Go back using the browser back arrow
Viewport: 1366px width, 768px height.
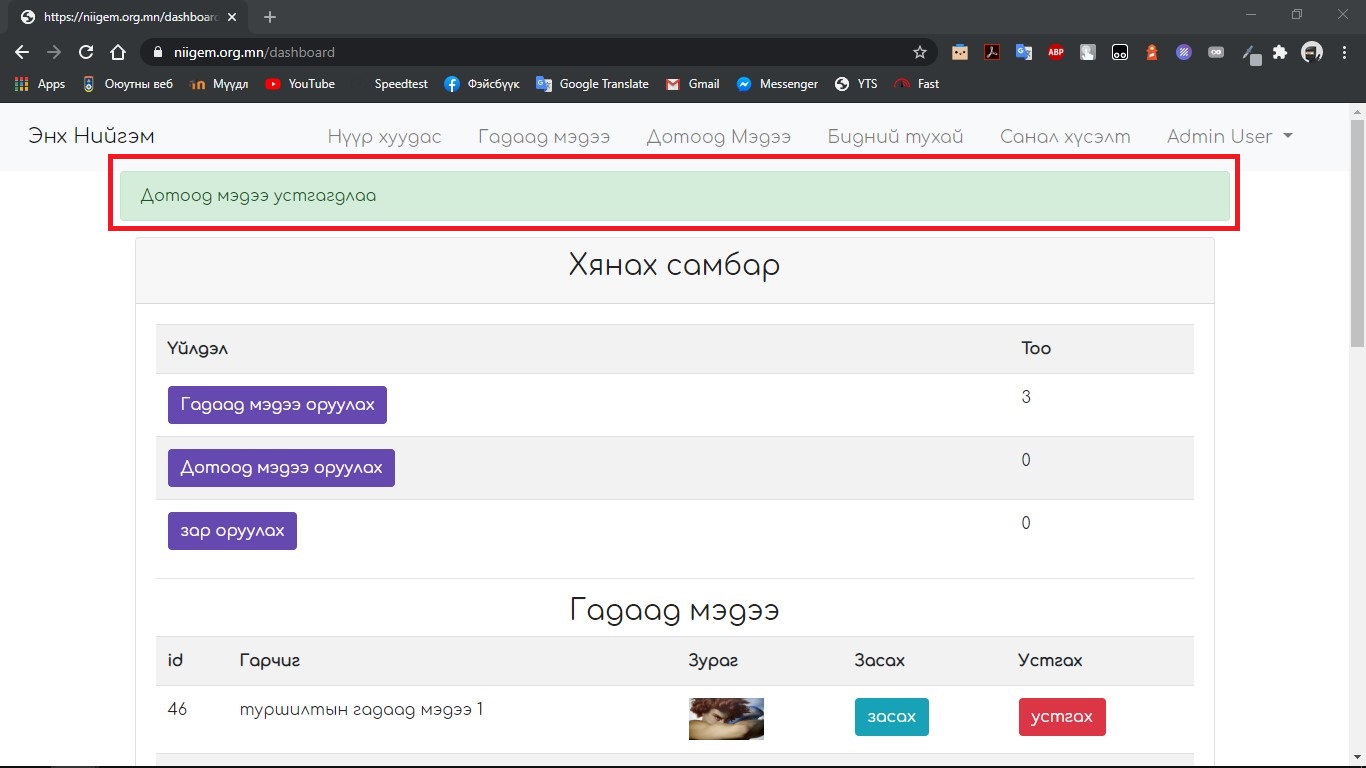tap(22, 52)
